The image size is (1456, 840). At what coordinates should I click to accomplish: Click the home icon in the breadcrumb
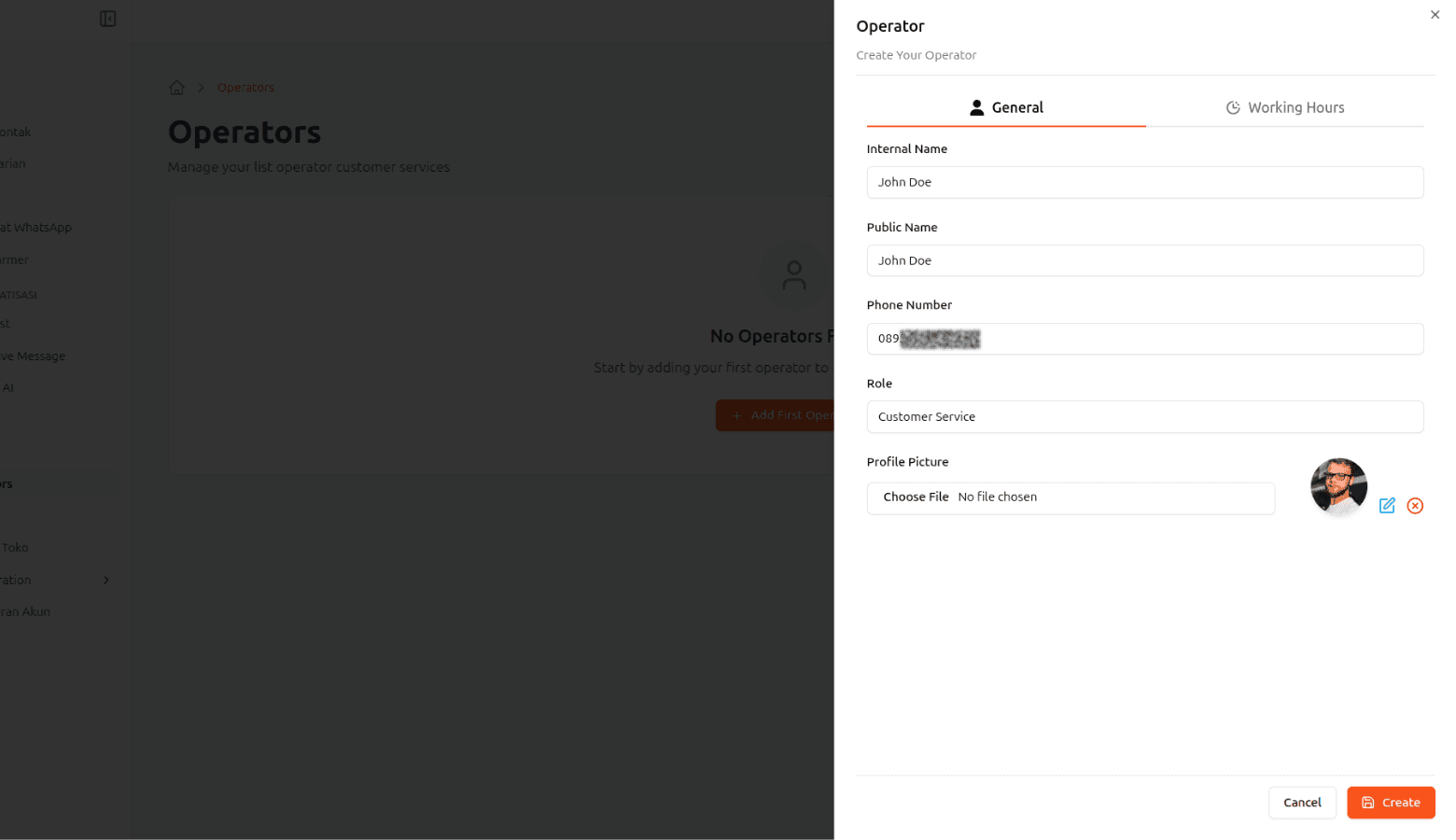point(176,88)
